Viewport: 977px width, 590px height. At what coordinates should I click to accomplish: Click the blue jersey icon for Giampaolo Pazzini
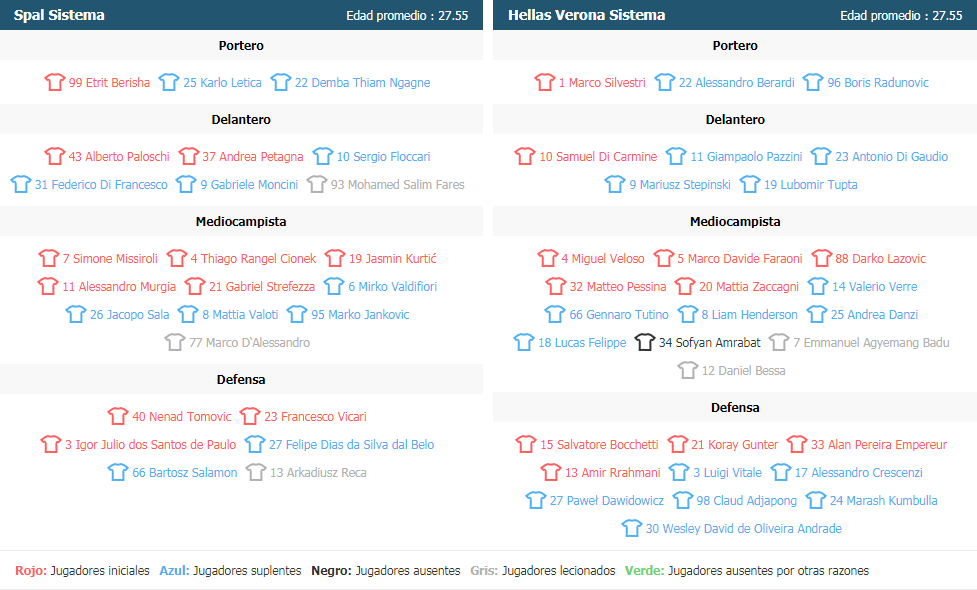pyautogui.click(x=676, y=156)
